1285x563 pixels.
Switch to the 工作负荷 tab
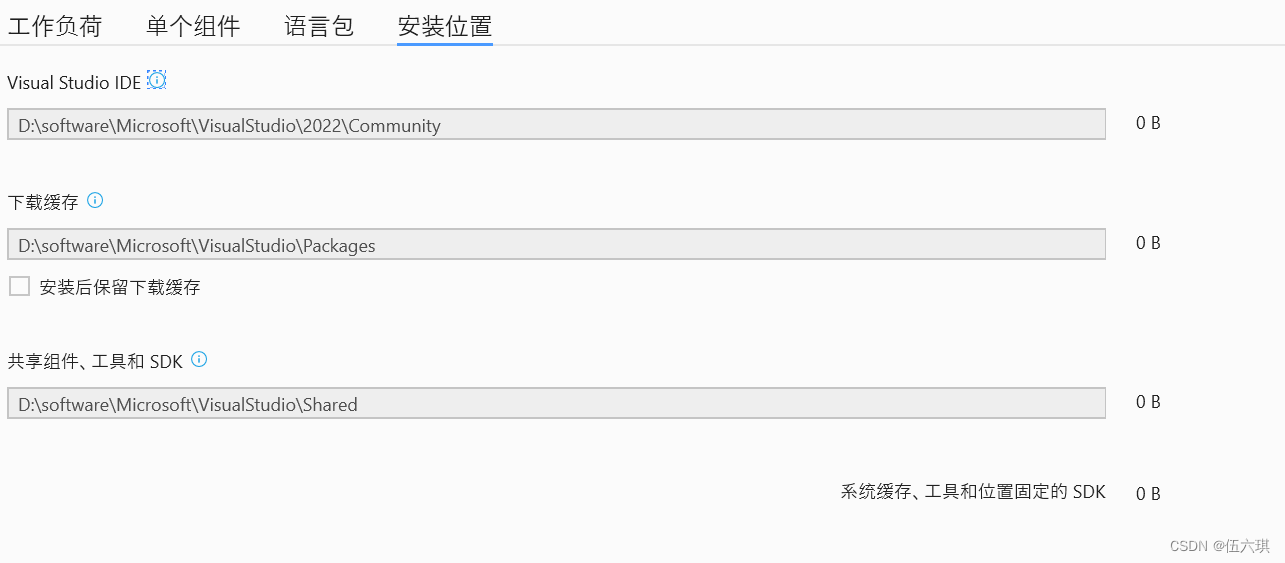coord(55,26)
